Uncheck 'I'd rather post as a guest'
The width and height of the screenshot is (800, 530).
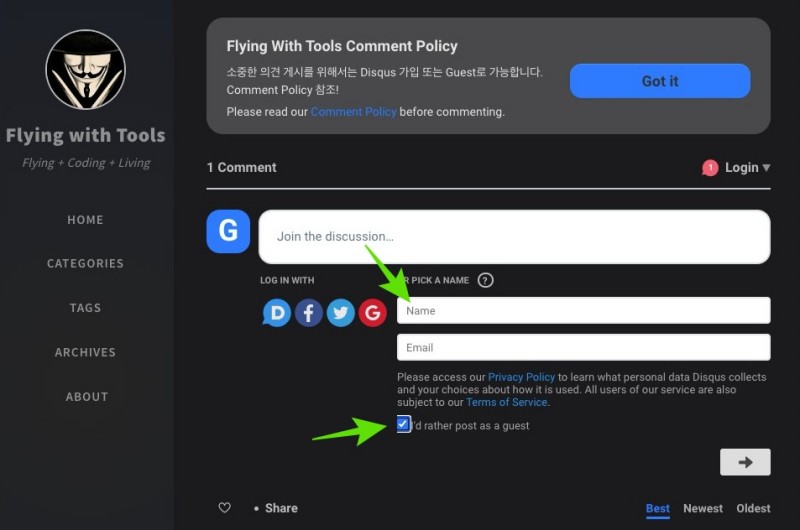click(x=403, y=425)
